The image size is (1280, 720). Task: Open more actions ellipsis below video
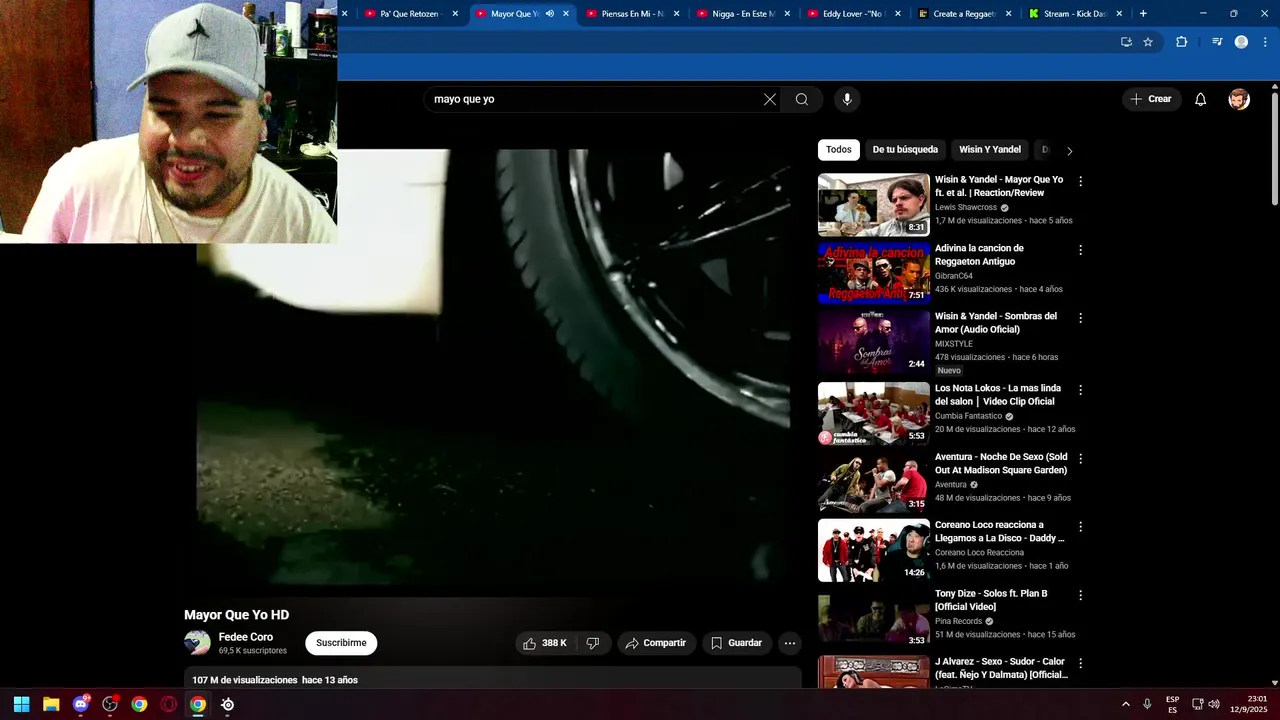click(790, 643)
